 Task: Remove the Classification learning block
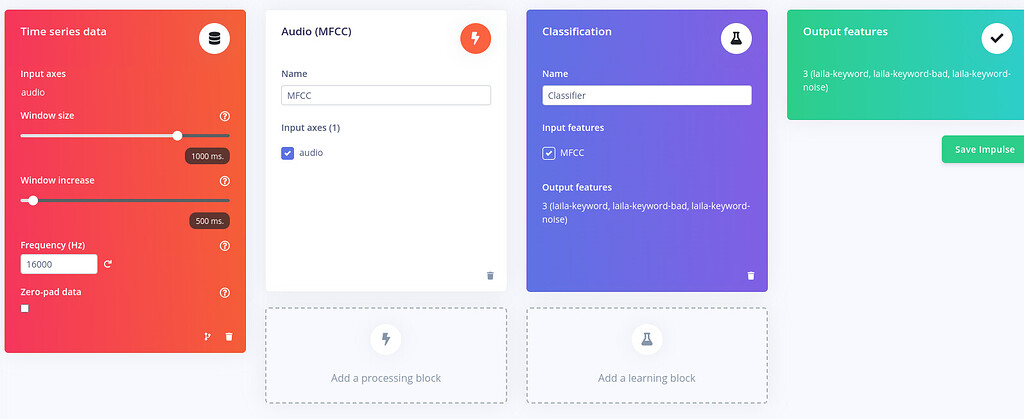[x=751, y=276]
